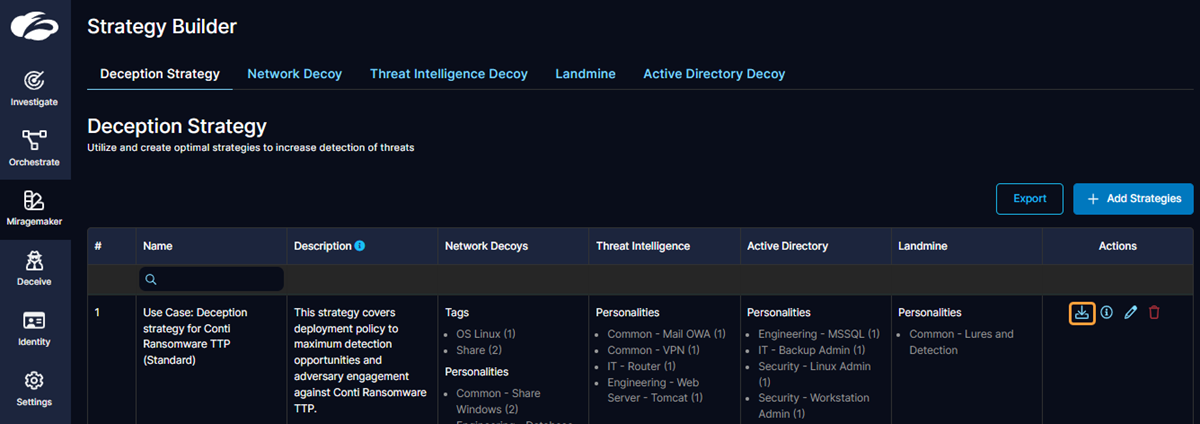Download the Conti Ransomware strategy
1200x424 pixels.
point(1081,312)
